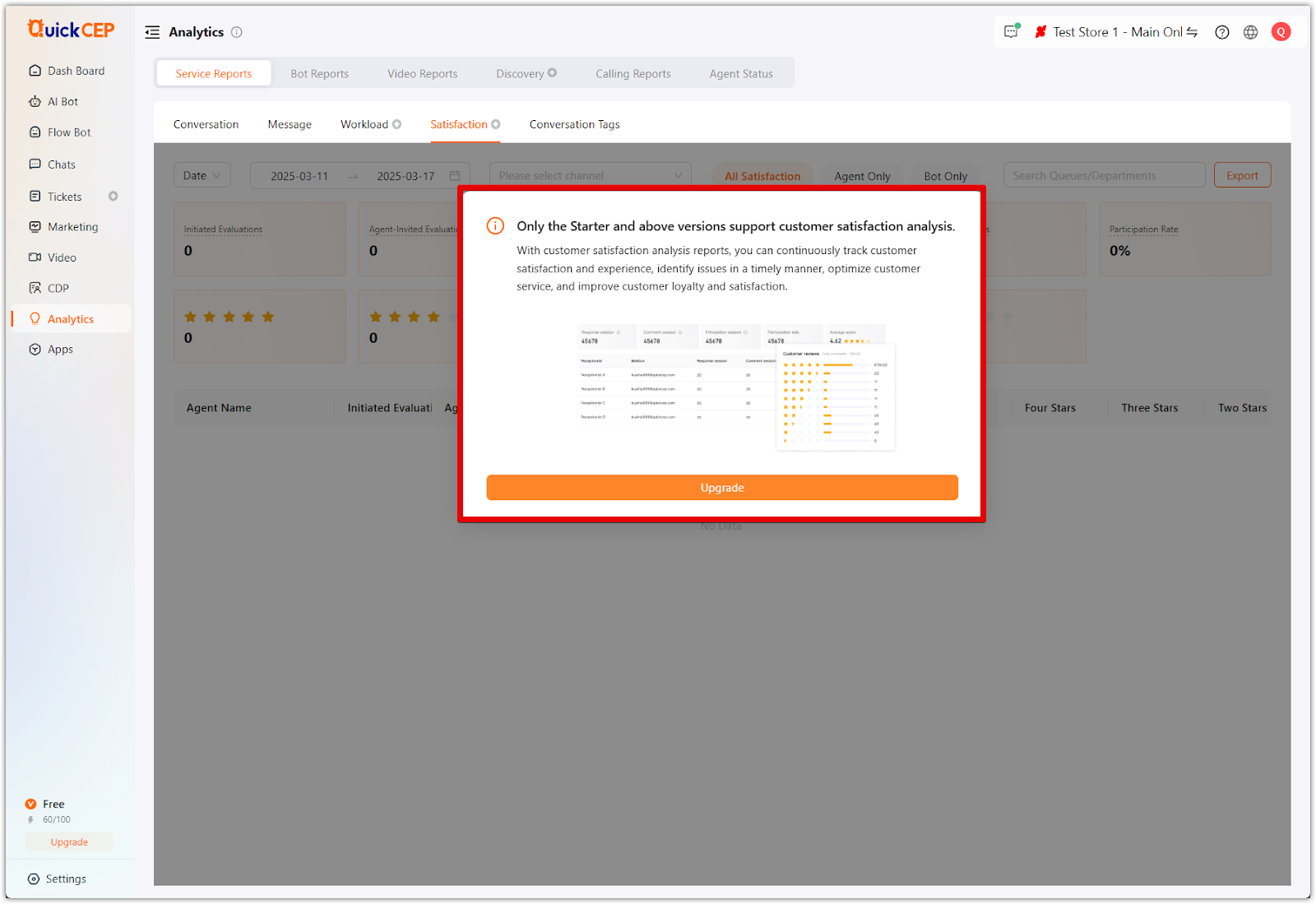The height and width of the screenshot is (904, 1316).
Task: Open the user profile avatar
Action: pos(1281,32)
